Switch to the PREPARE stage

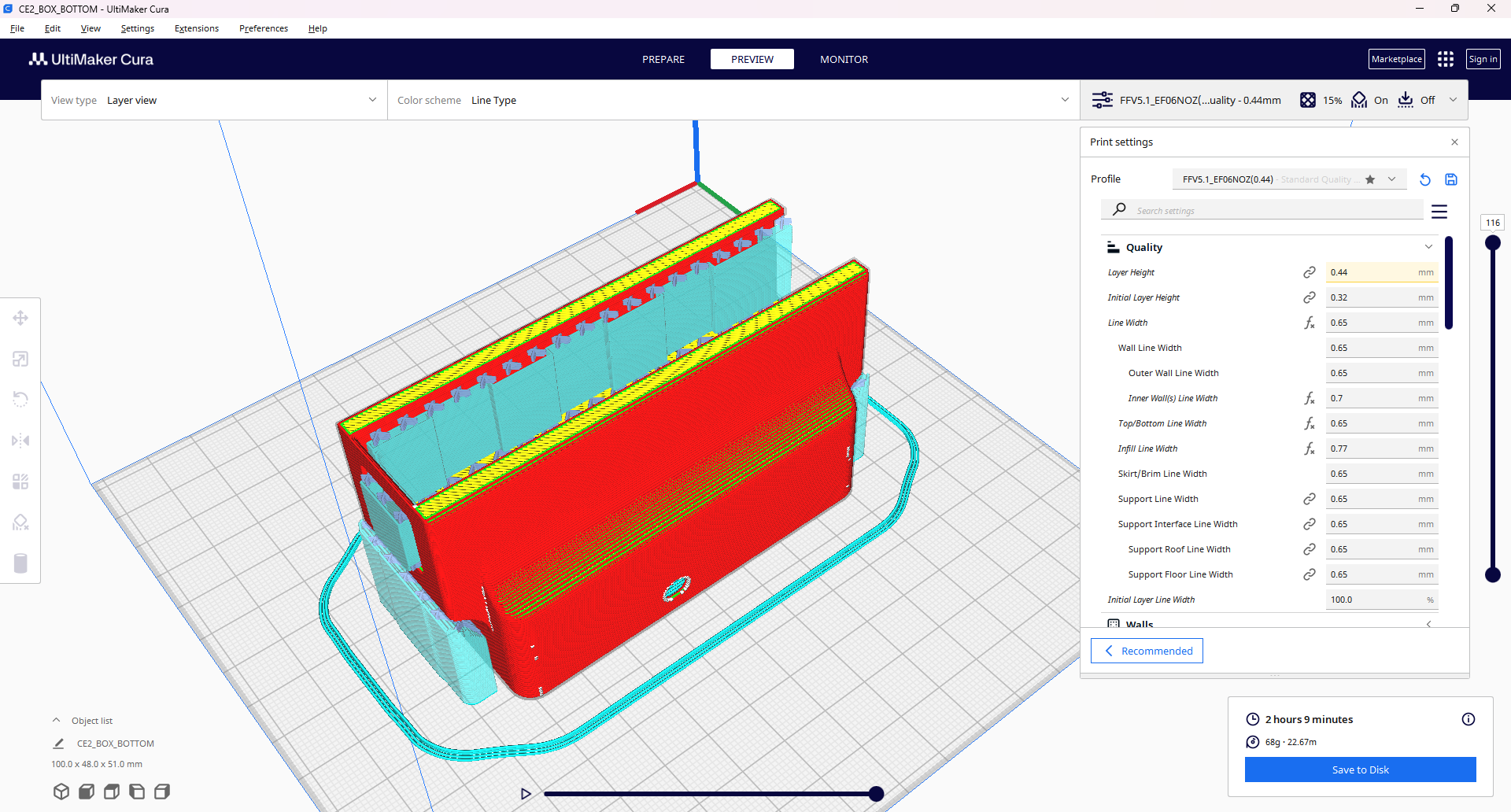663,59
